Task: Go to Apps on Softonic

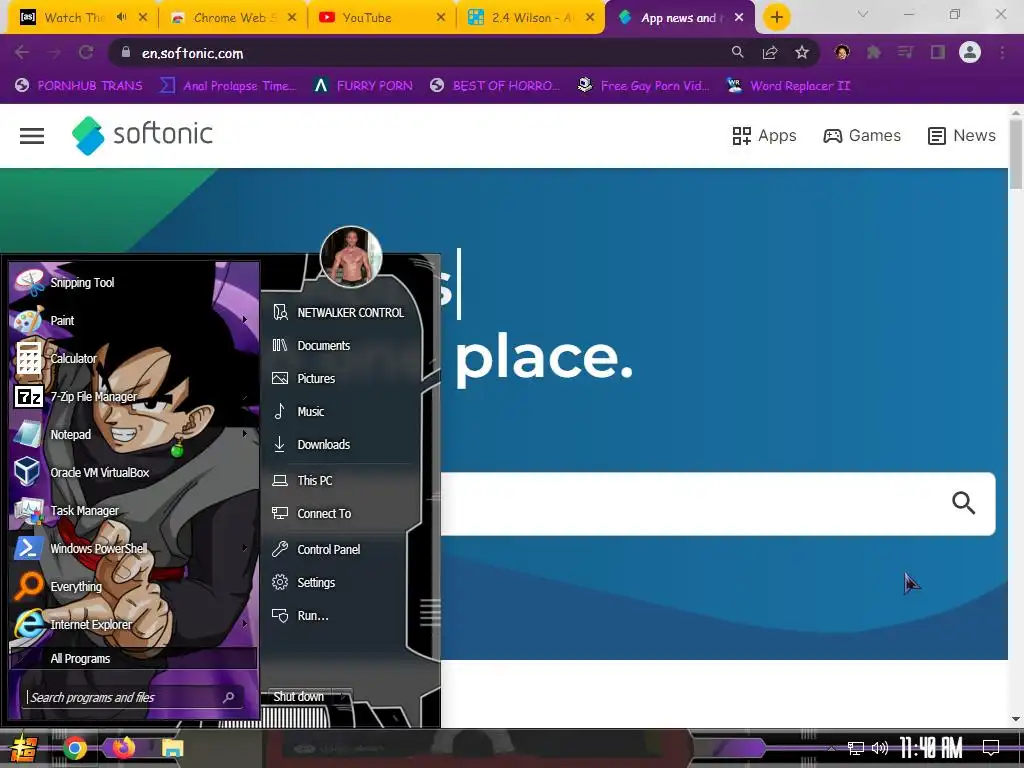Action: (x=764, y=135)
